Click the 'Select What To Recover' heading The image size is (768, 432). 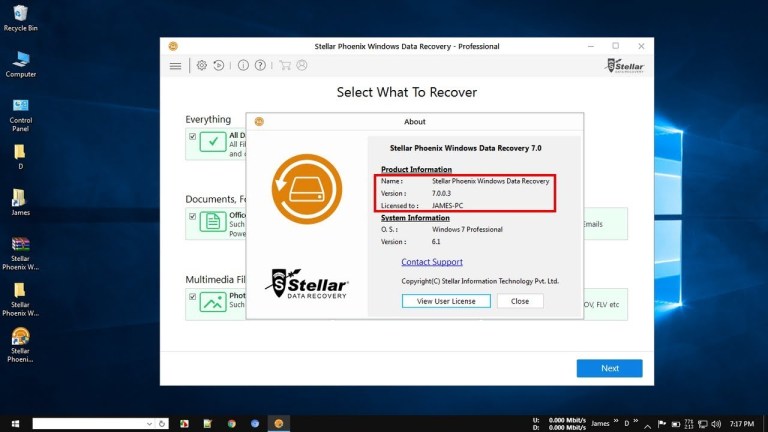pos(407,92)
